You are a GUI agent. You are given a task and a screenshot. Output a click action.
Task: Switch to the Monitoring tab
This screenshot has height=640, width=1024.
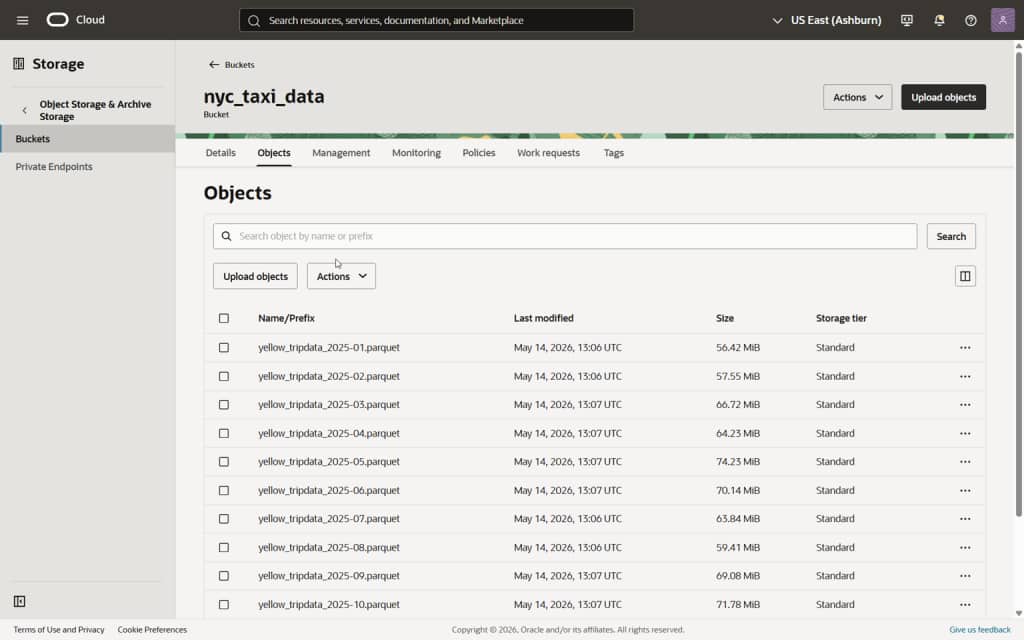[416, 153]
